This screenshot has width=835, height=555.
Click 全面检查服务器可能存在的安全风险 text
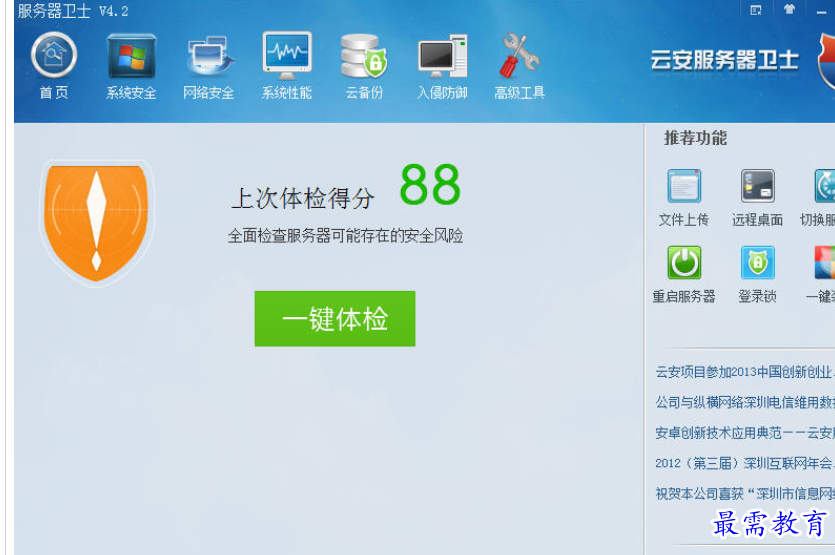(345, 235)
